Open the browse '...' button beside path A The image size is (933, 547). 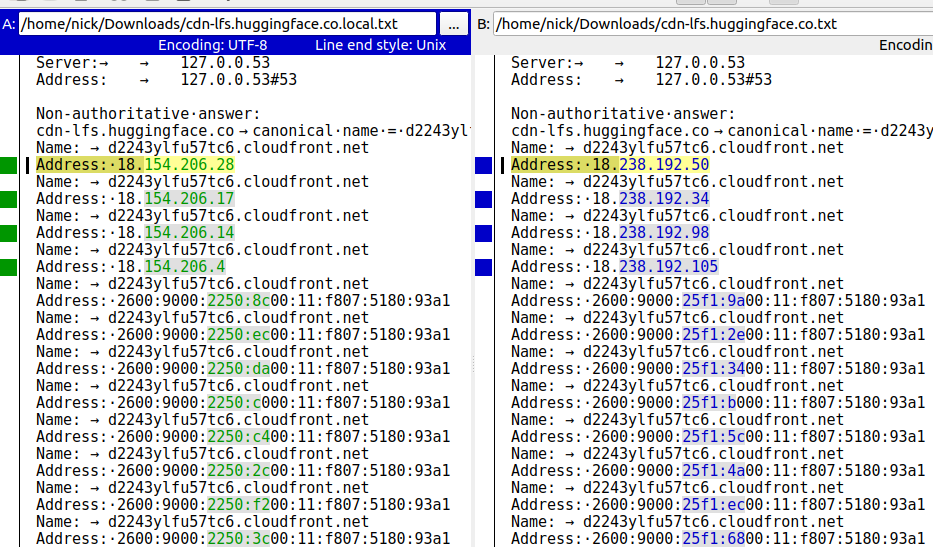[x=453, y=24]
